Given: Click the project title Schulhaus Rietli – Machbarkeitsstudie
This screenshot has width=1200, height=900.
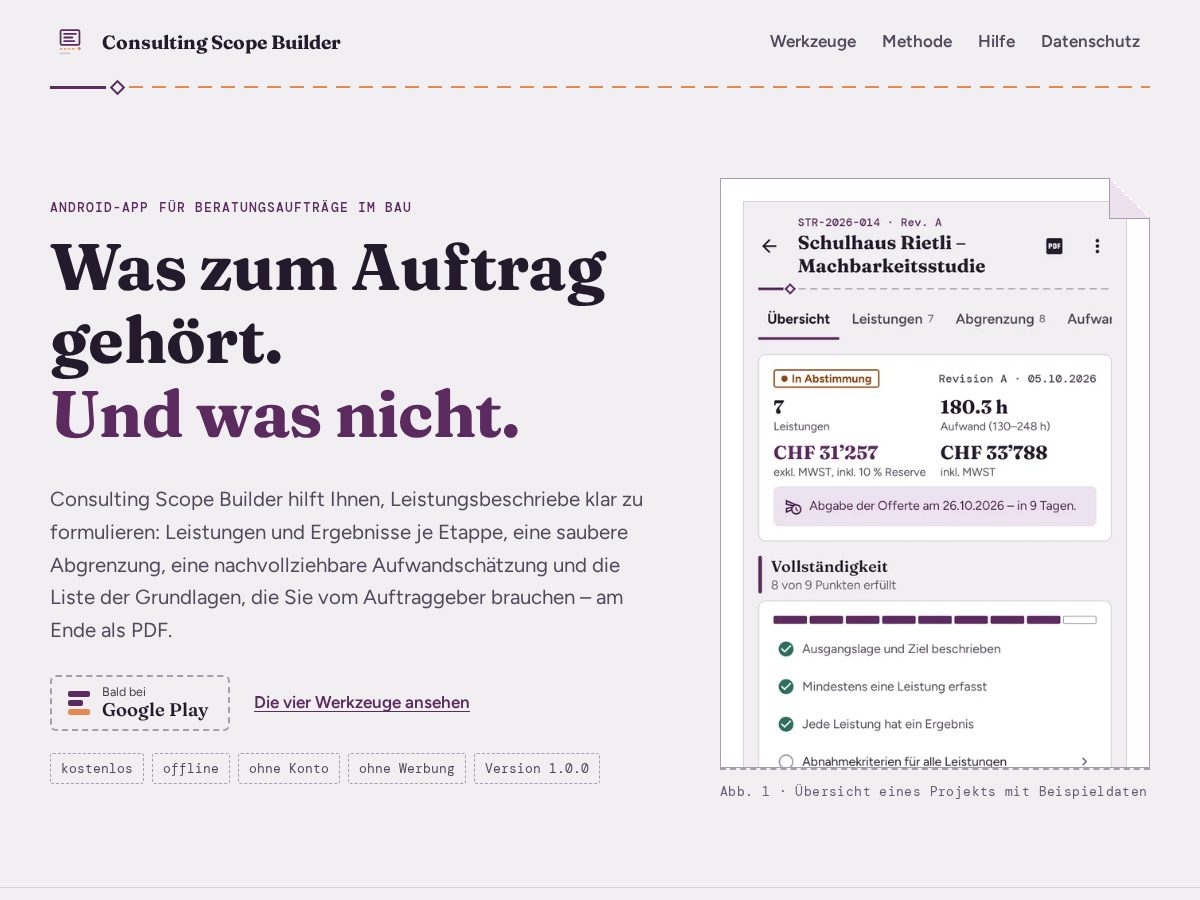Looking at the screenshot, I should (x=891, y=254).
